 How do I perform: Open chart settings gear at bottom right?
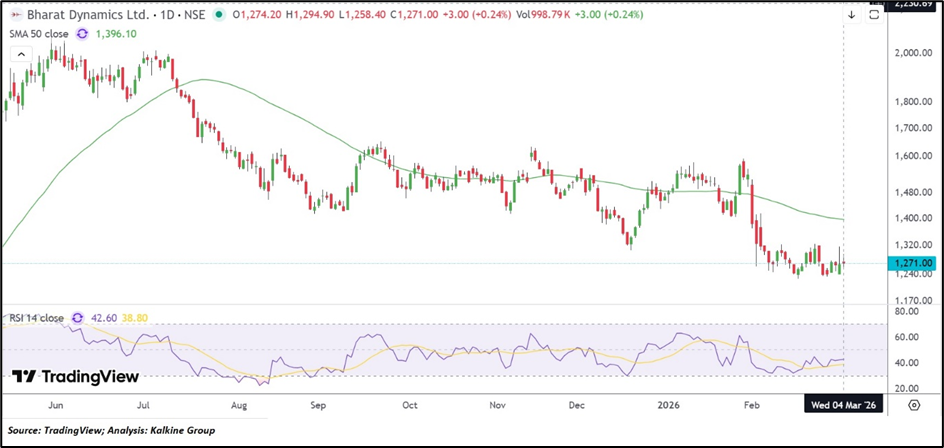(x=914, y=405)
